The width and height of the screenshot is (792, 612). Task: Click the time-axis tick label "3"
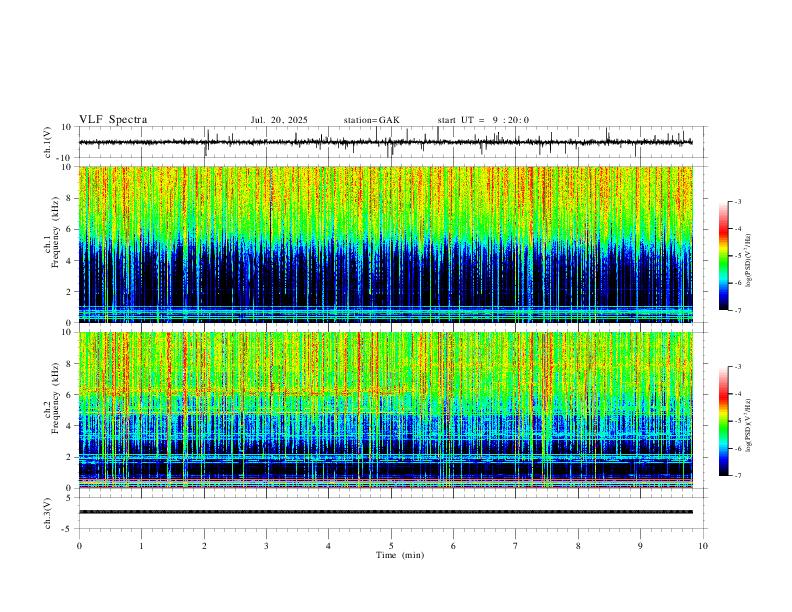[266, 546]
